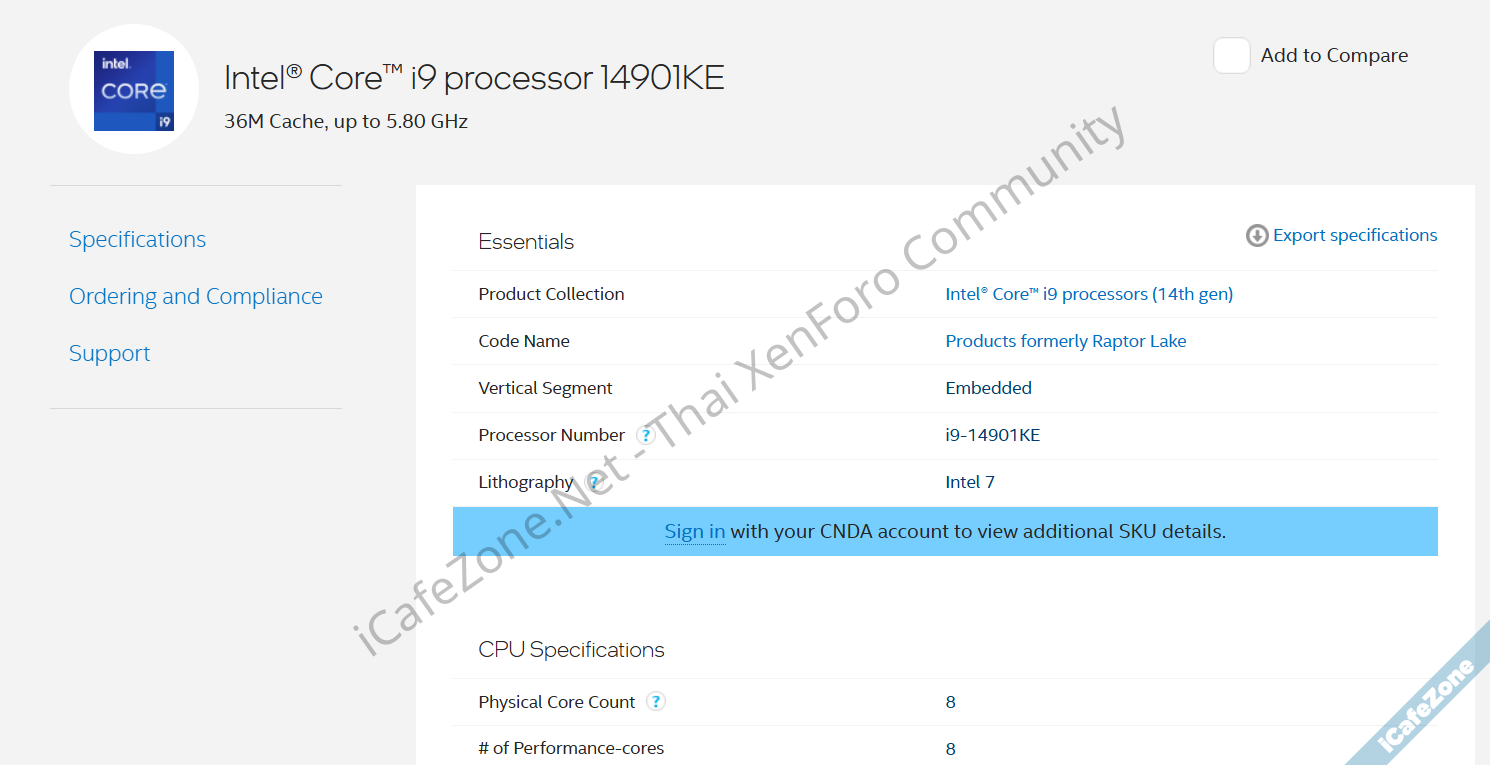The width and height of the screenshot is (1490, 765).
Task: Click the Add to Compare label text
Action: 1334,56
